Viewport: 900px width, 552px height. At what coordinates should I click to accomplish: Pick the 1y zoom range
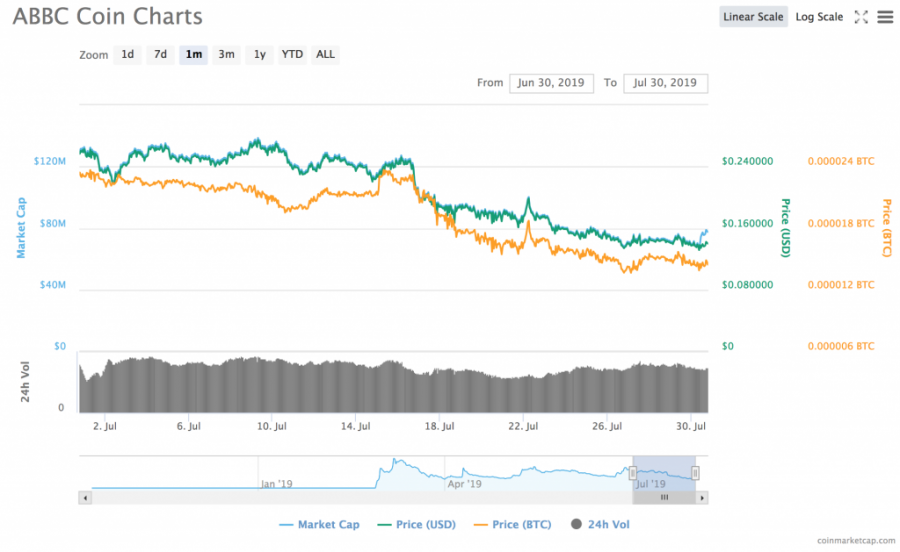click(x=259, y=55)
